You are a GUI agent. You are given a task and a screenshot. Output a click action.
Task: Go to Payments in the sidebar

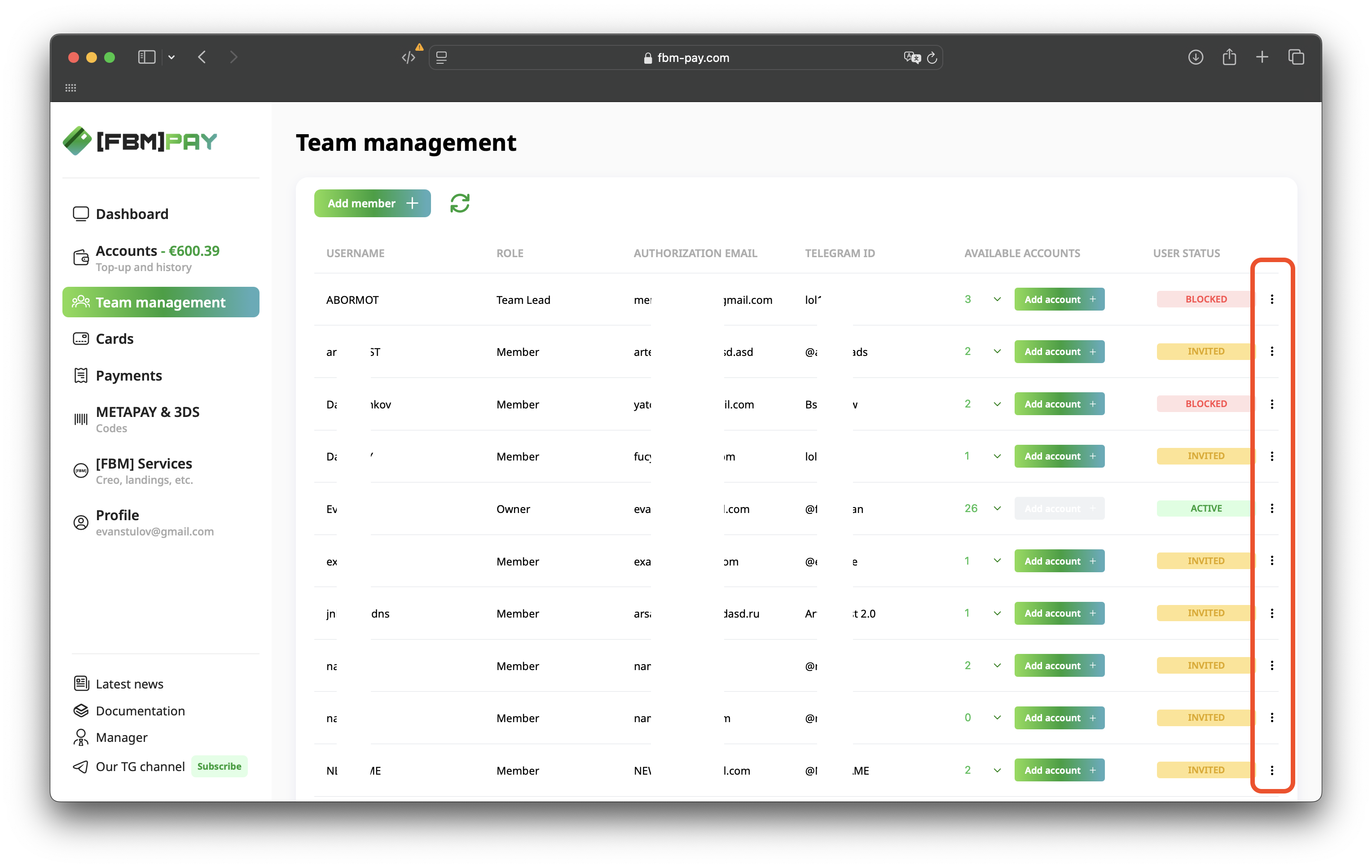(129, 375)
